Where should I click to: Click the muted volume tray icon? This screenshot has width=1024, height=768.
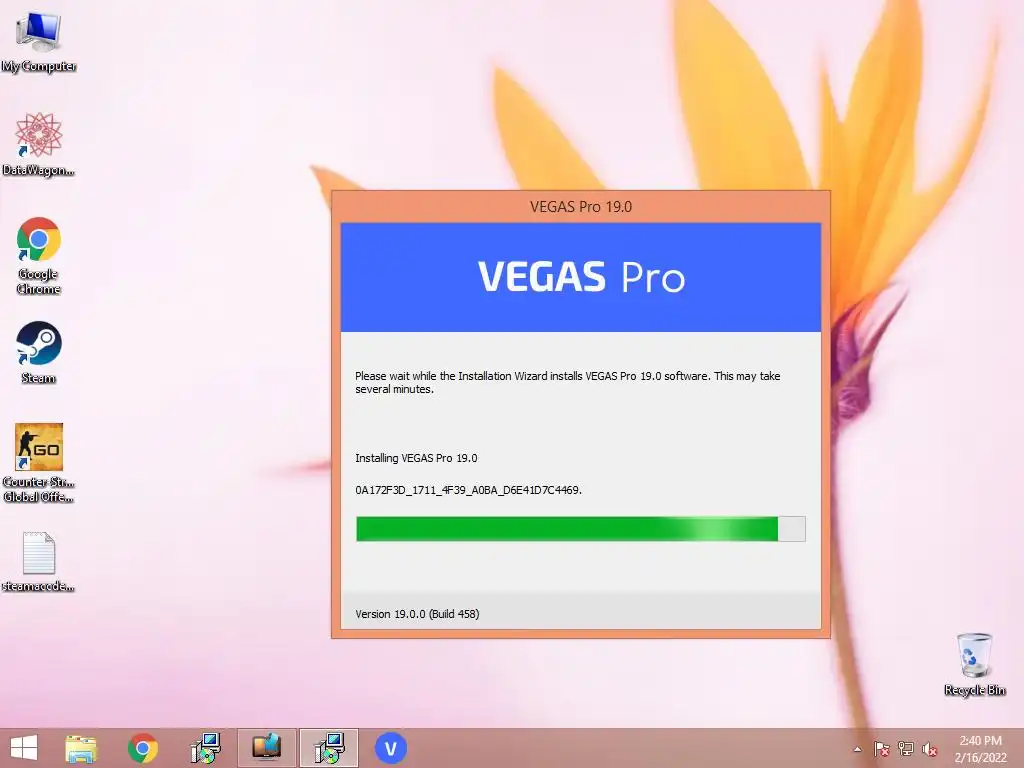click(x=929, y=749)
